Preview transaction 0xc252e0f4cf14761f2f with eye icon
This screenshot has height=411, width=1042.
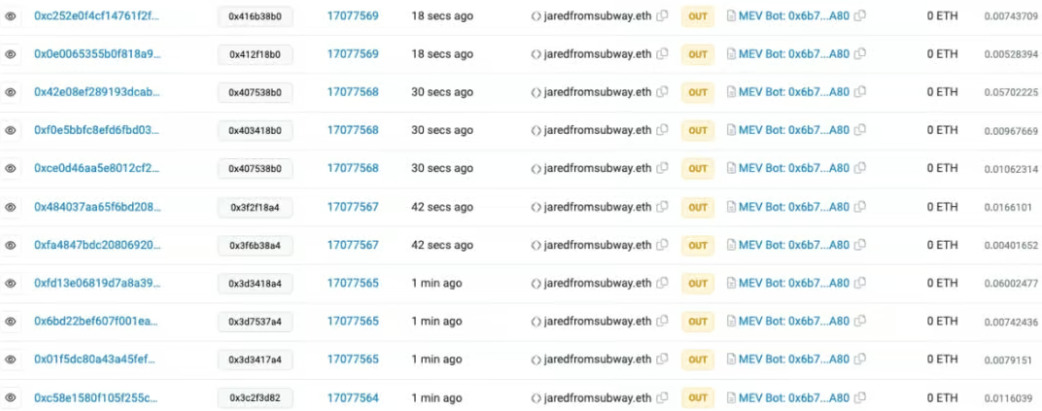(10, 16)
